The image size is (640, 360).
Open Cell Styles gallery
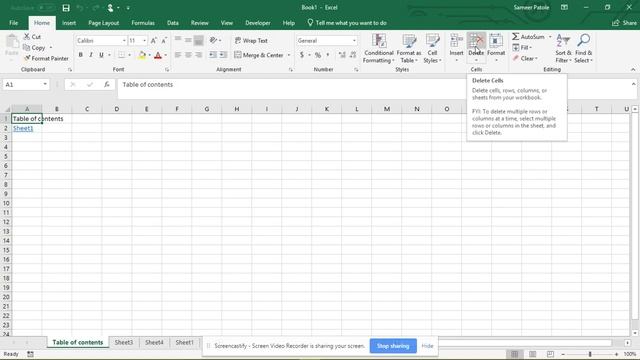pos(432,49)
